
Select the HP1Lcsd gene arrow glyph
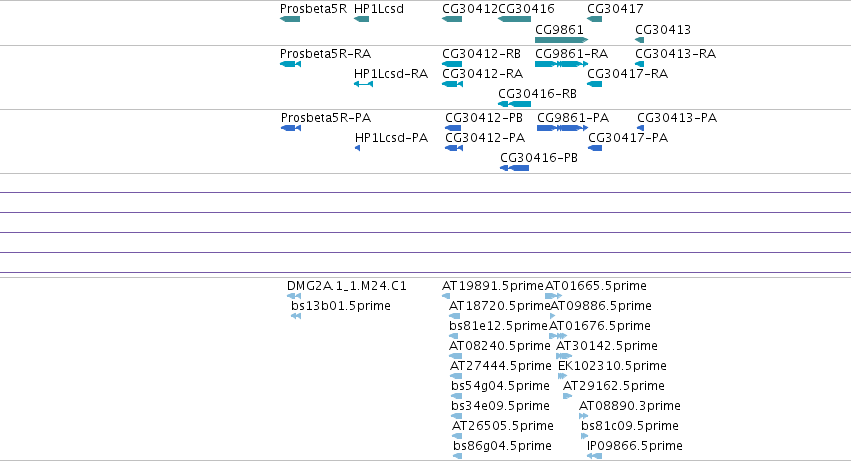pyautogui.click(x=361, y=20)
